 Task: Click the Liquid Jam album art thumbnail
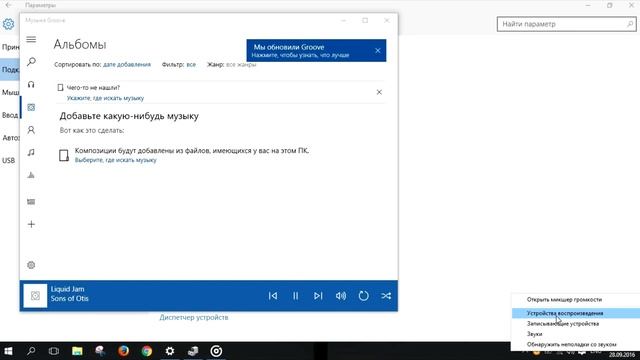[35, 296]
